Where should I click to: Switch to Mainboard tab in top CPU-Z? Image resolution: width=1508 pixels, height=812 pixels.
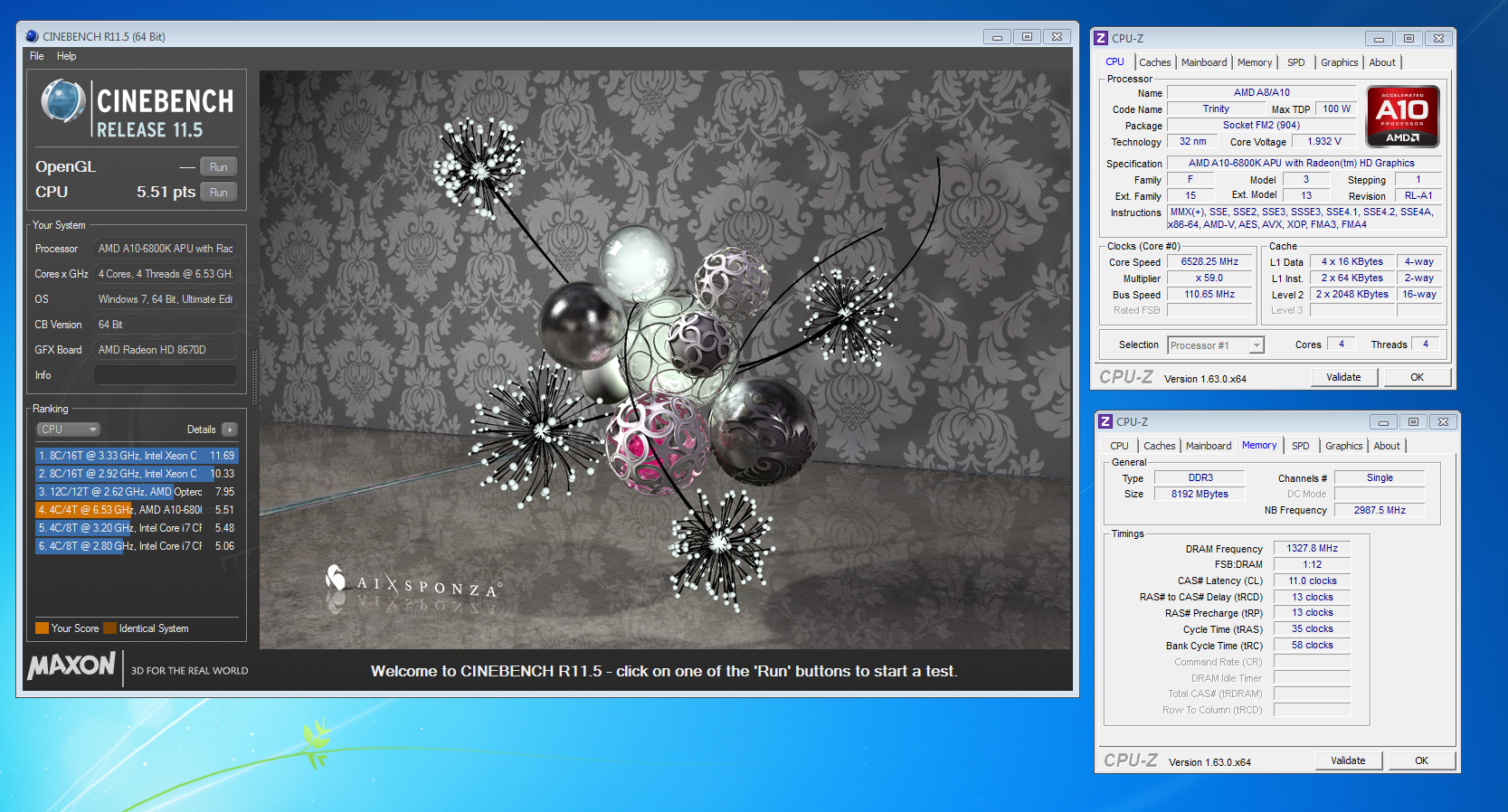tap(1204, 62)
